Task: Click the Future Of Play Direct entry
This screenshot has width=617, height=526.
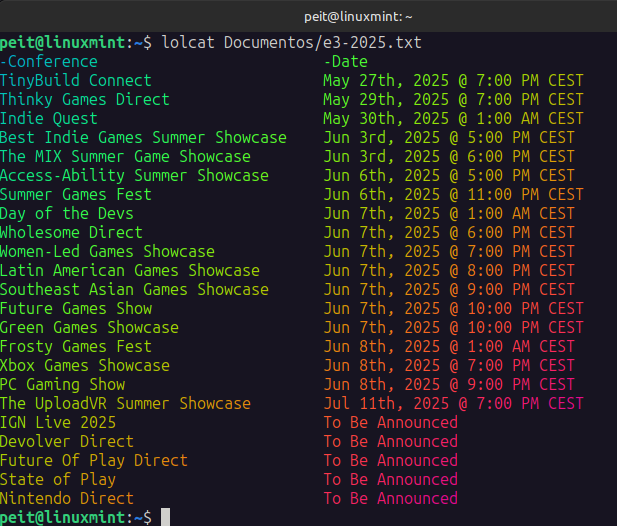Action: click(x=94, y=461)
